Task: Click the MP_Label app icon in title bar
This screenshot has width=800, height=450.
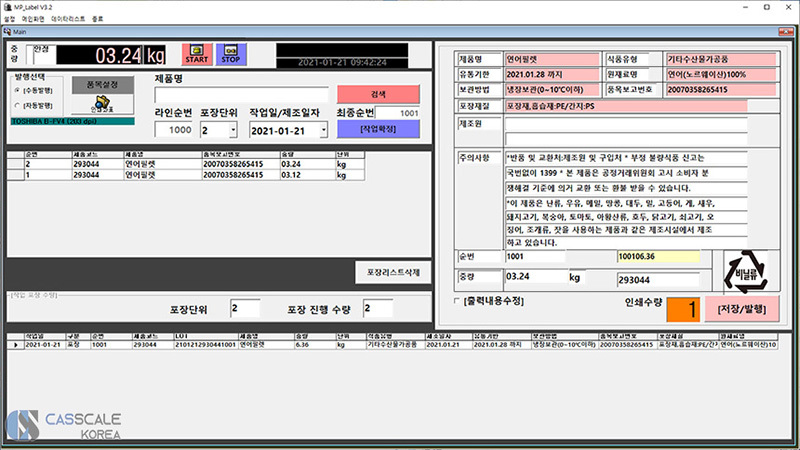Action: tap(7, 6)
